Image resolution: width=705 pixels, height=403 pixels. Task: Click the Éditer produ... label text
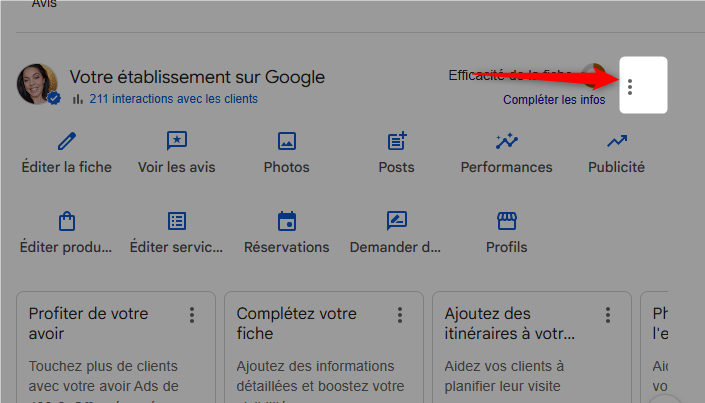click(66, 247)
